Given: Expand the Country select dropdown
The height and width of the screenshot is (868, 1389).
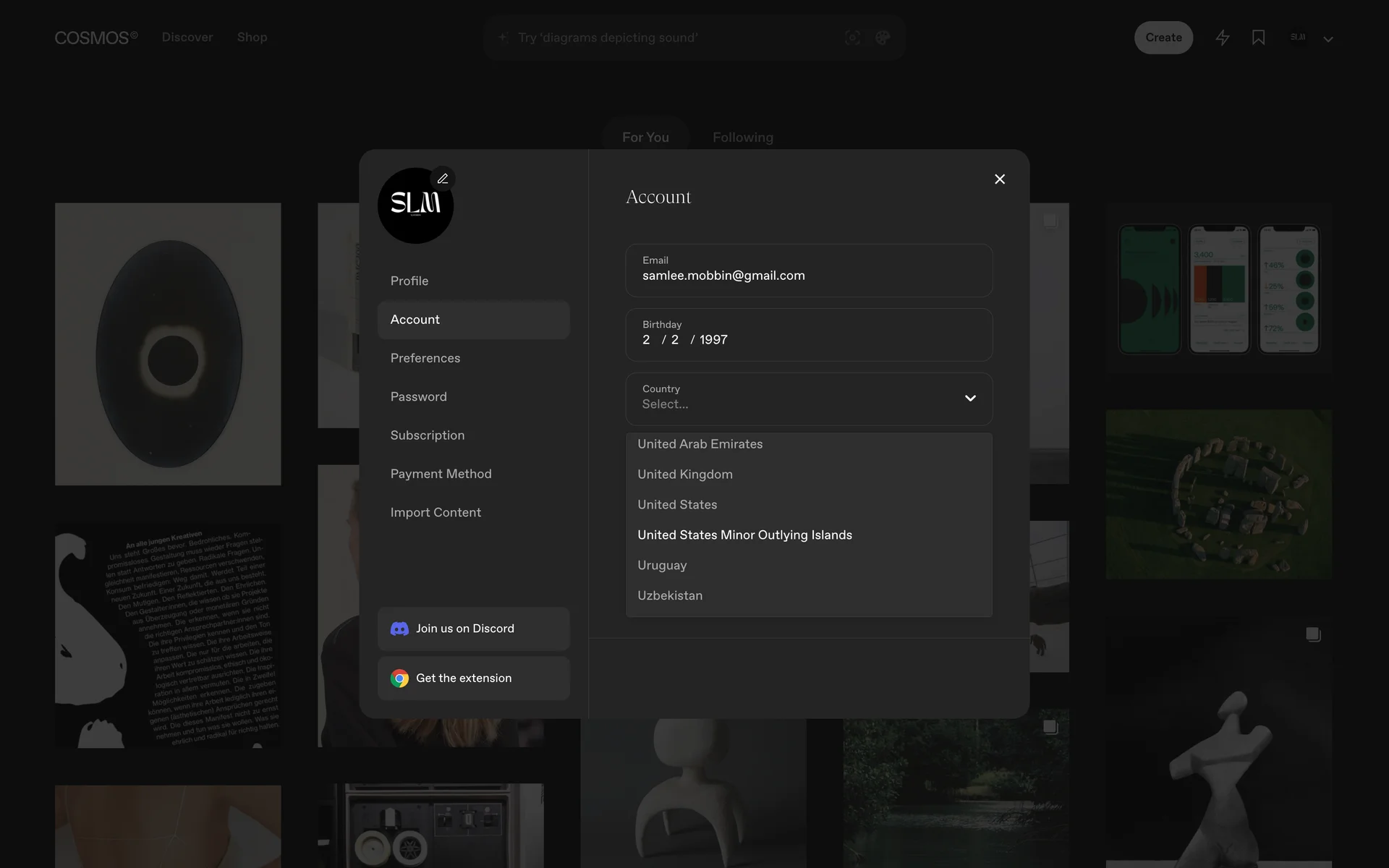Looking at the screenshot, I should tap(809, 399).
